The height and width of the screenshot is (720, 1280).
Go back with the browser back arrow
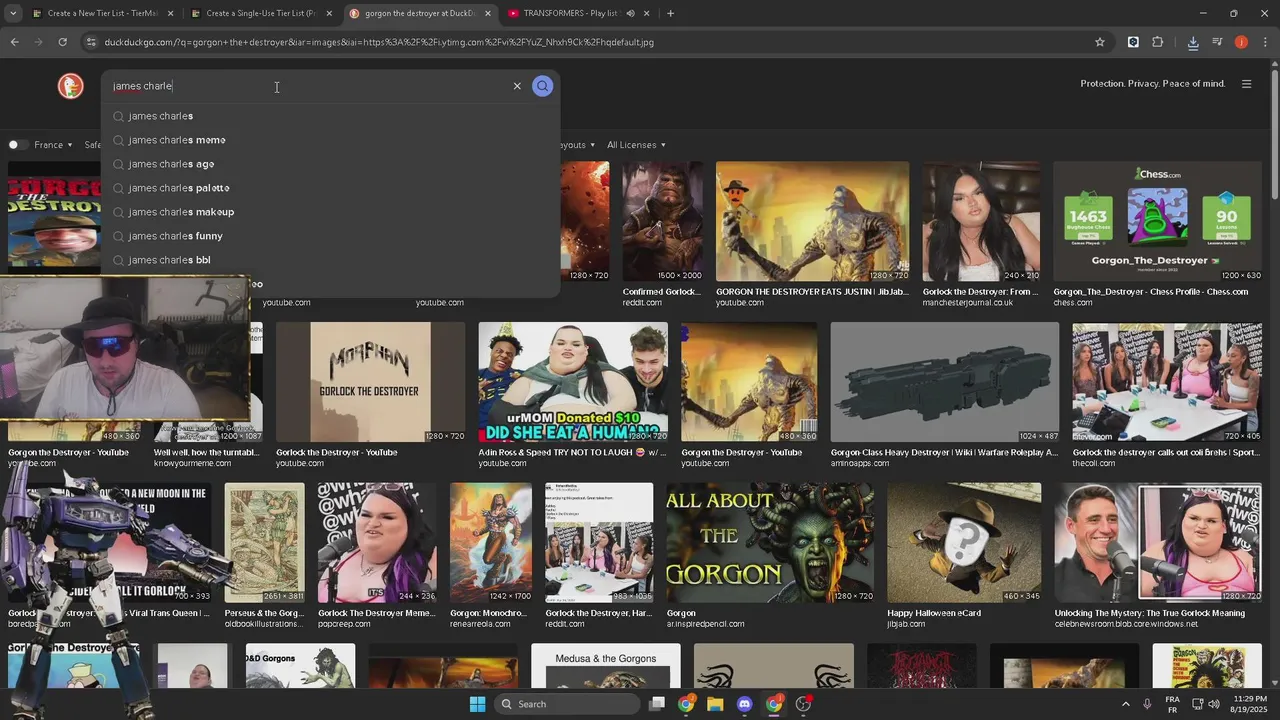point(14,42)
